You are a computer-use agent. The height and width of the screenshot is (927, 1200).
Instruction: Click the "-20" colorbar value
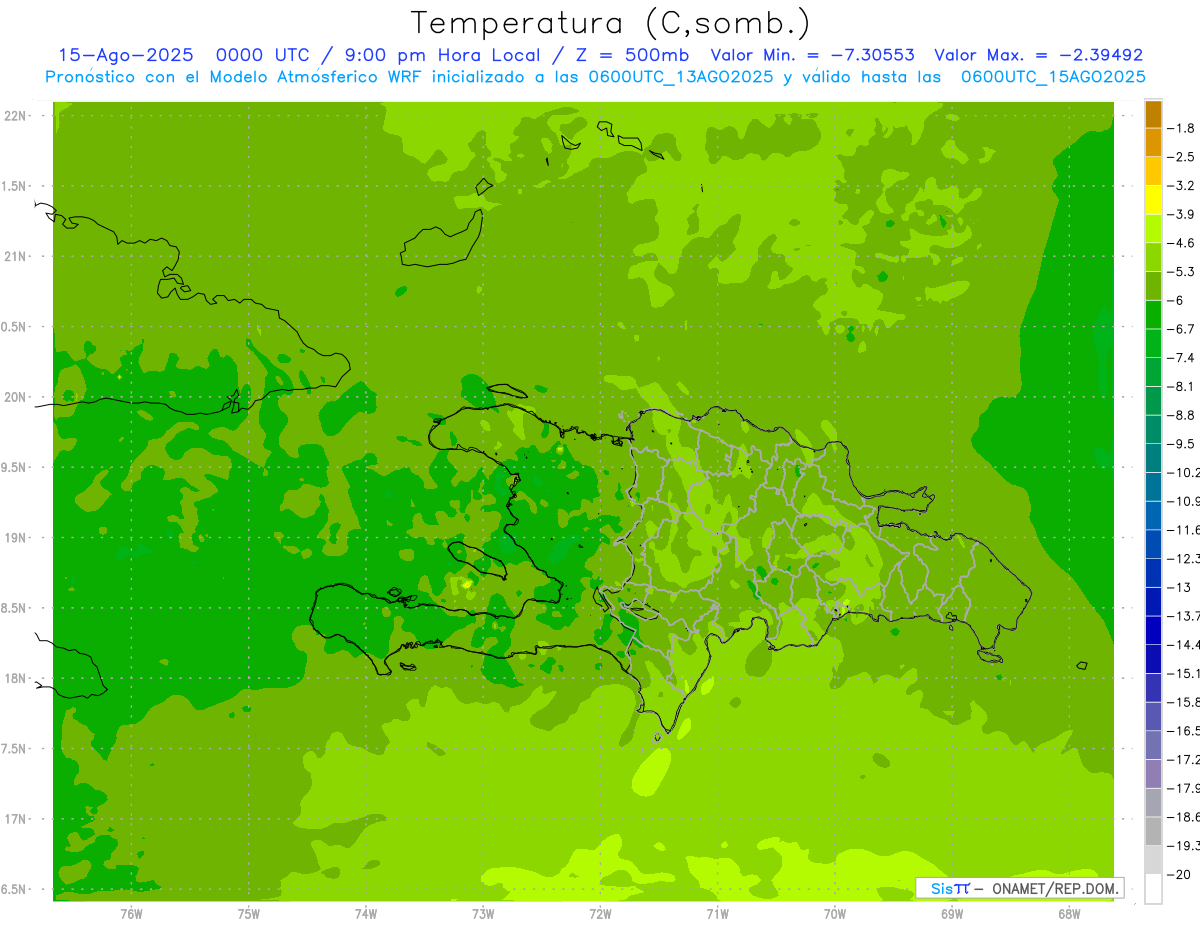[1180, 875]
